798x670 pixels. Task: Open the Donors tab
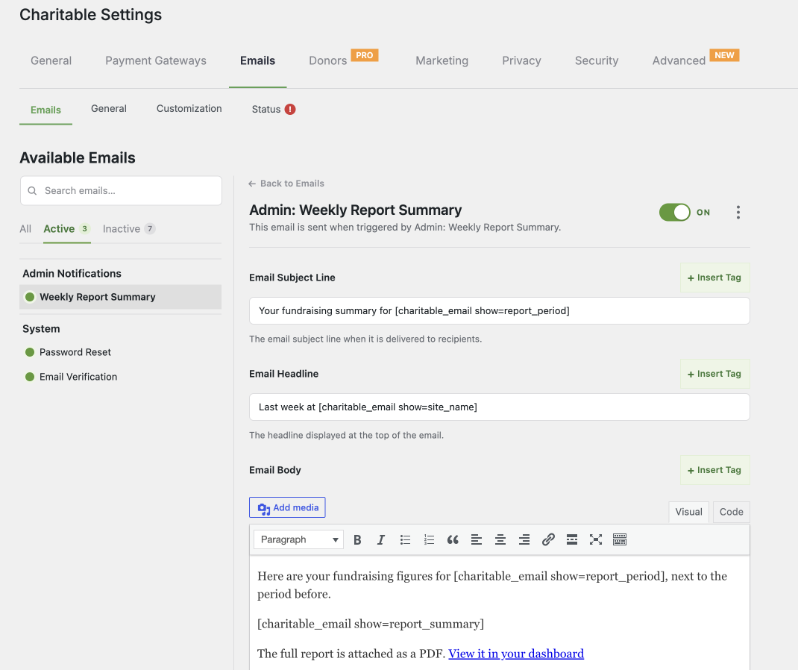328,61
